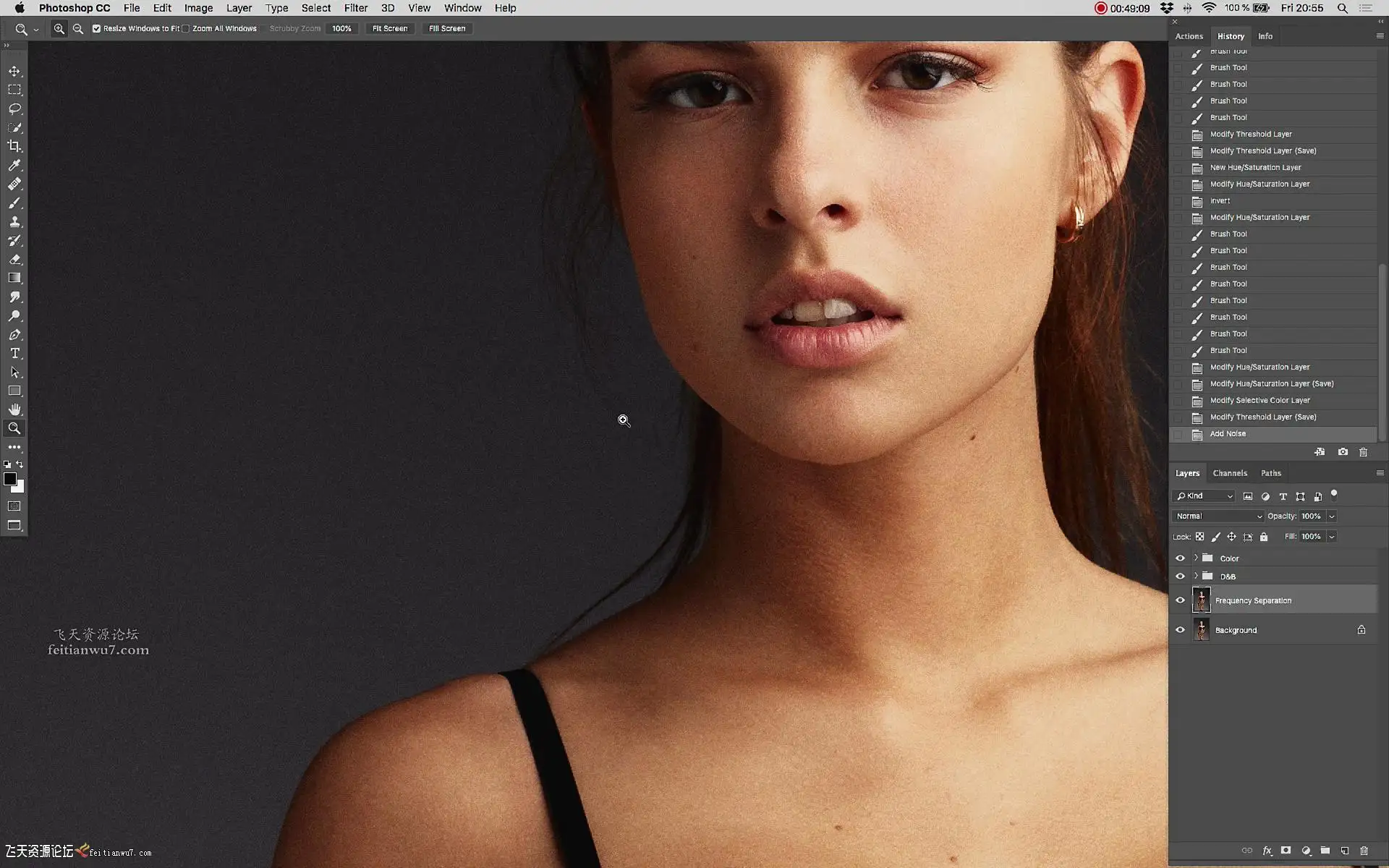The width and height of the screenshot is (1389, 868).
Task: Select the Rectangle shape tool
Action: 14,391
